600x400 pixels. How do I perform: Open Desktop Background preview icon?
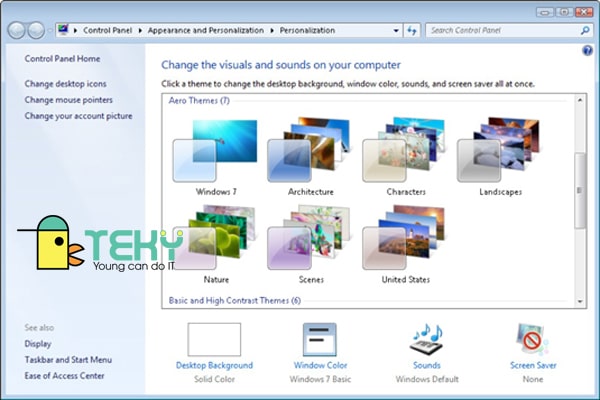coord(214,339)
